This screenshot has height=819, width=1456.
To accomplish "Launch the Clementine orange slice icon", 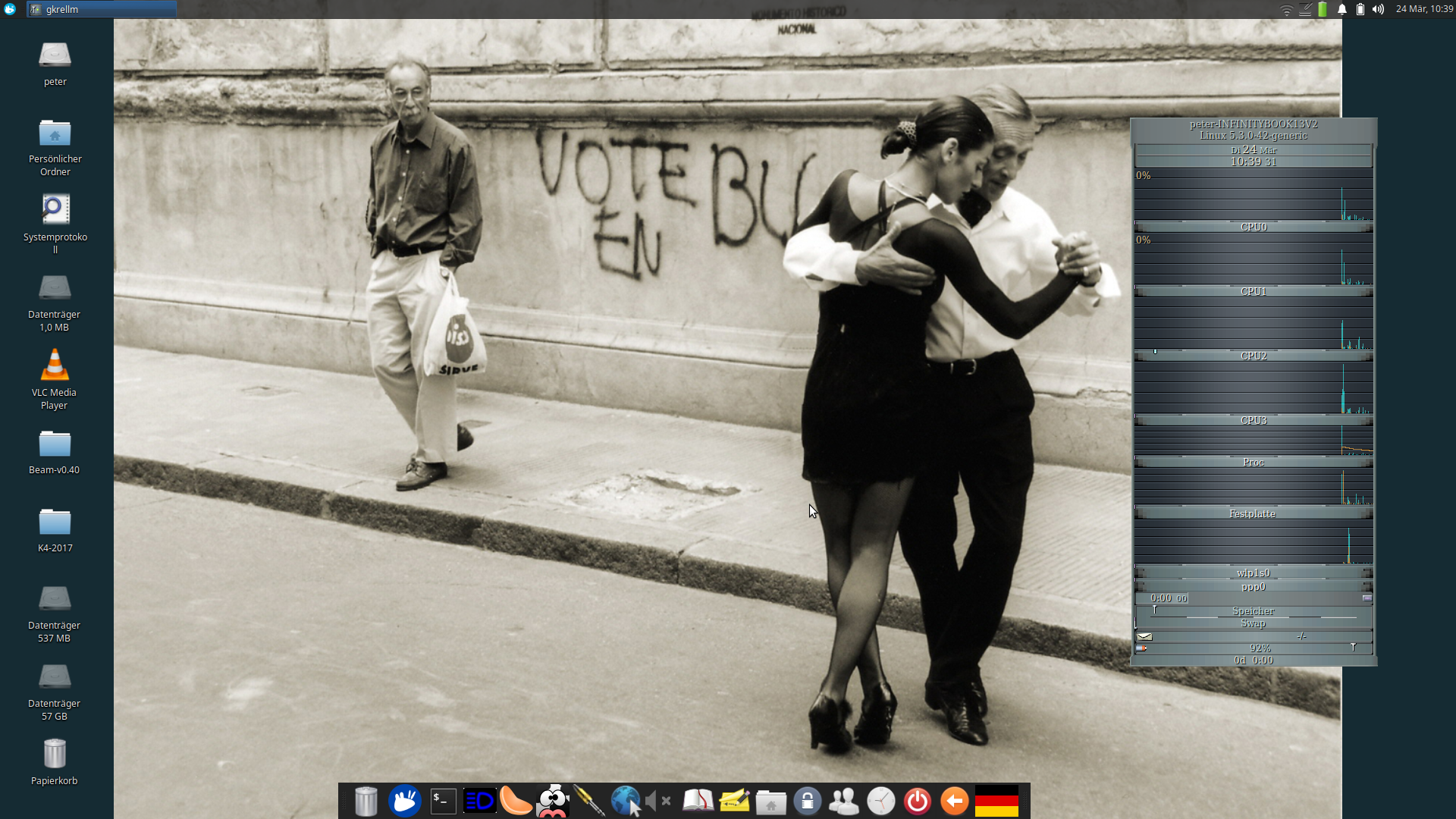I will pyautogui.click(x=516, y=801).
